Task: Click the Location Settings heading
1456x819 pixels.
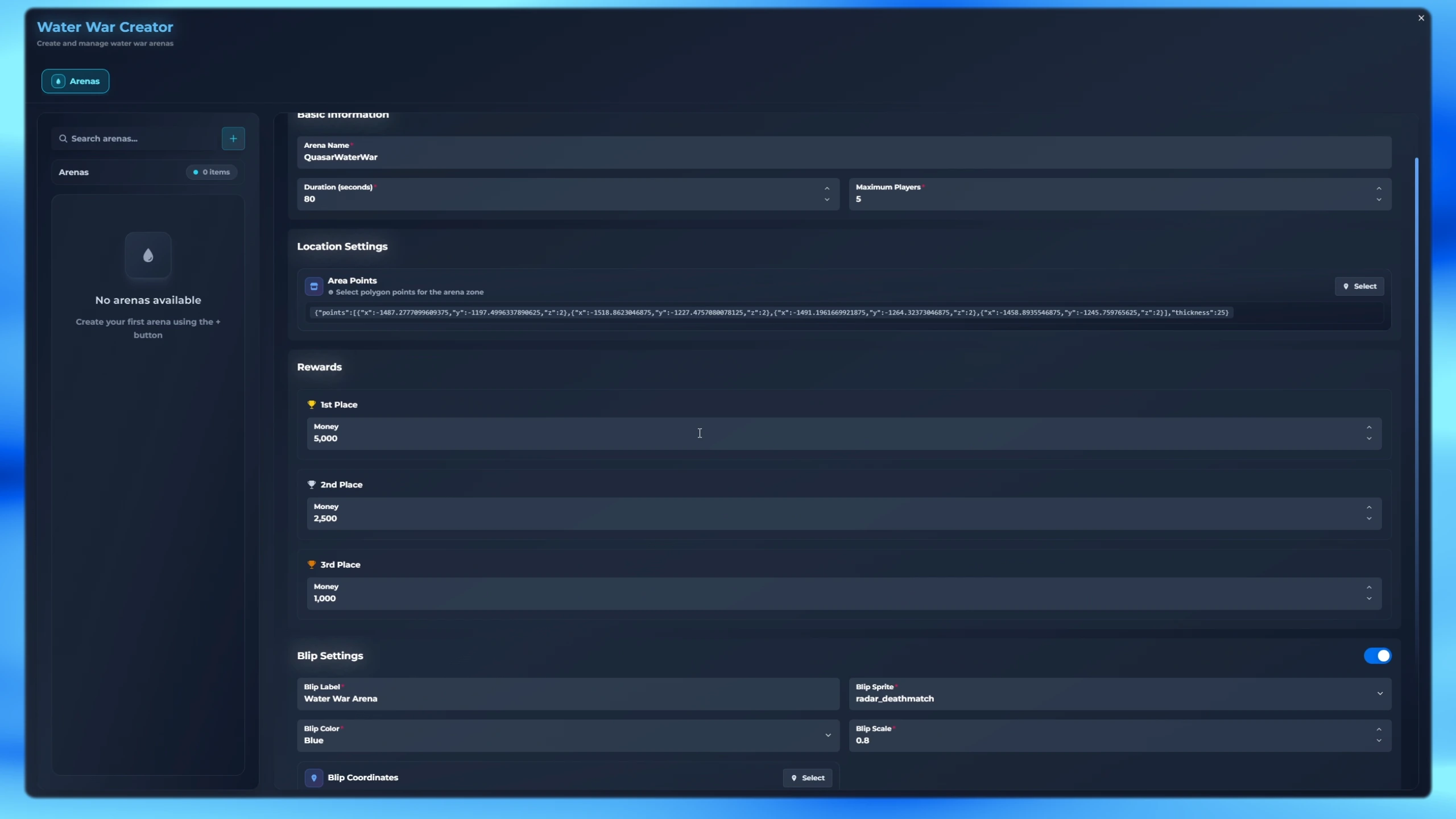Action: click(x=342, y=246)
